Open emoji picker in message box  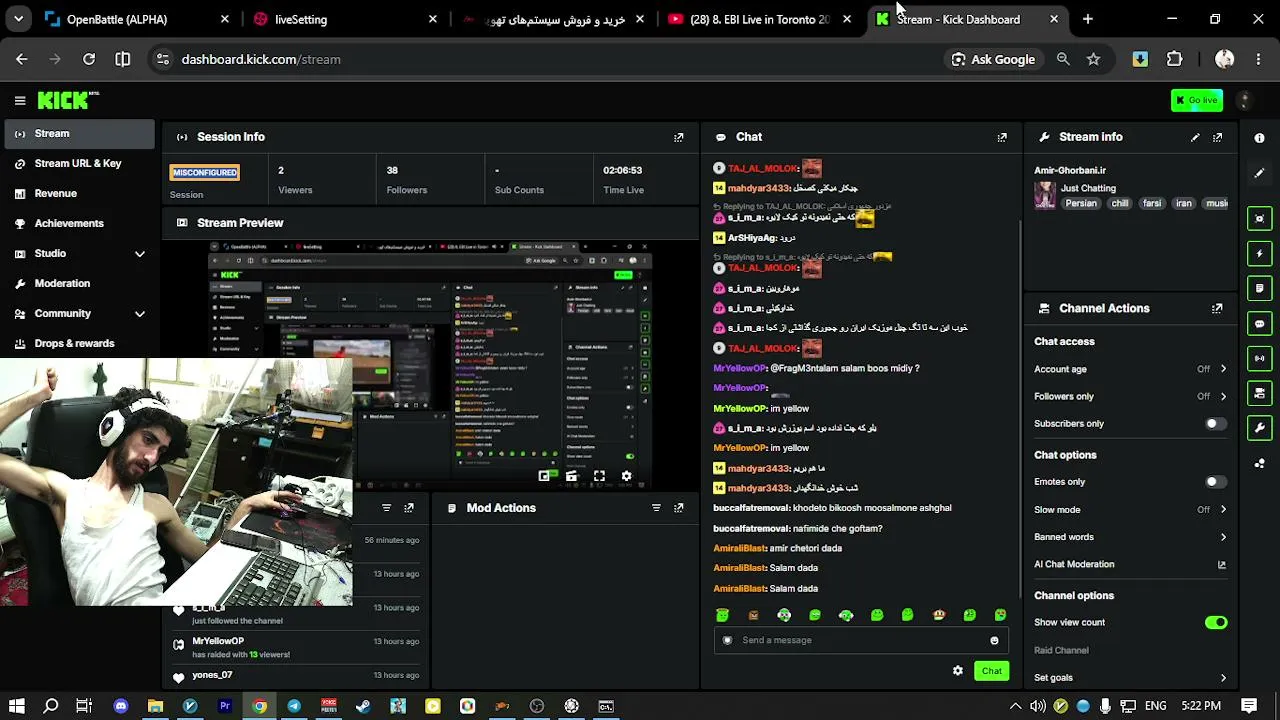click(994, 640)
